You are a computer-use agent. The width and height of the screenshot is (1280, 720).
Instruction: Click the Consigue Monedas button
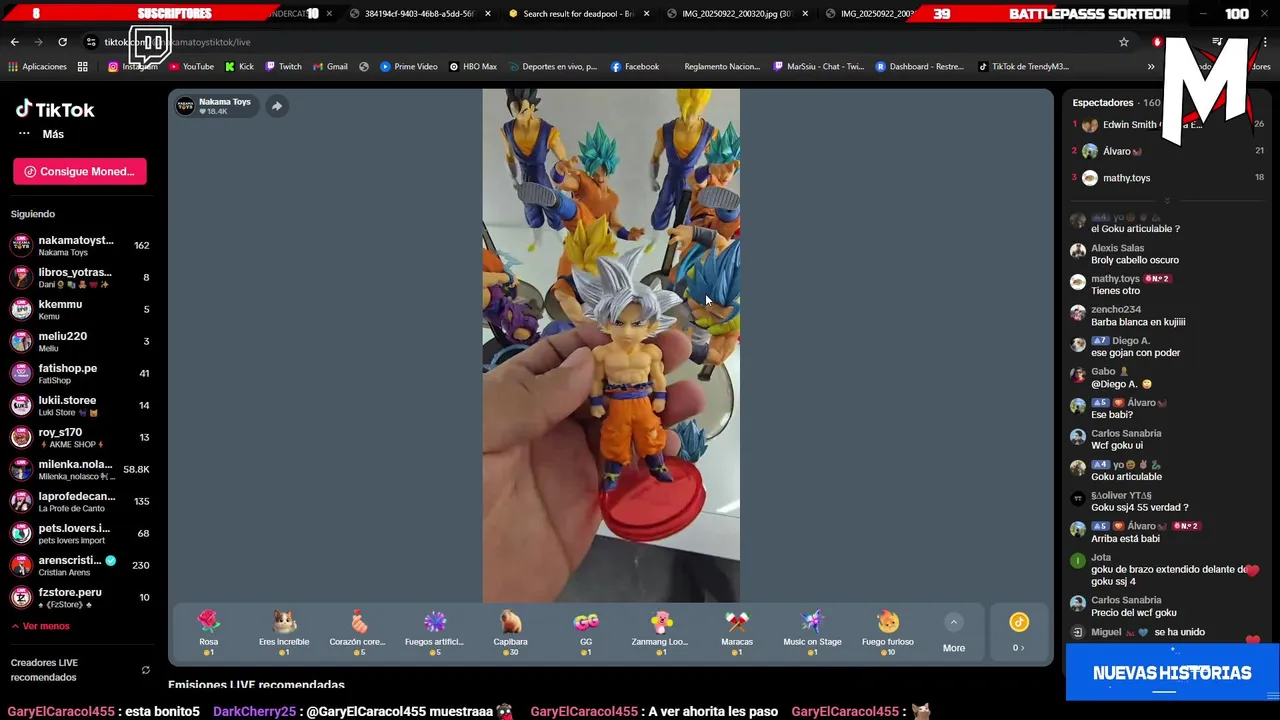tap(80, 171)
